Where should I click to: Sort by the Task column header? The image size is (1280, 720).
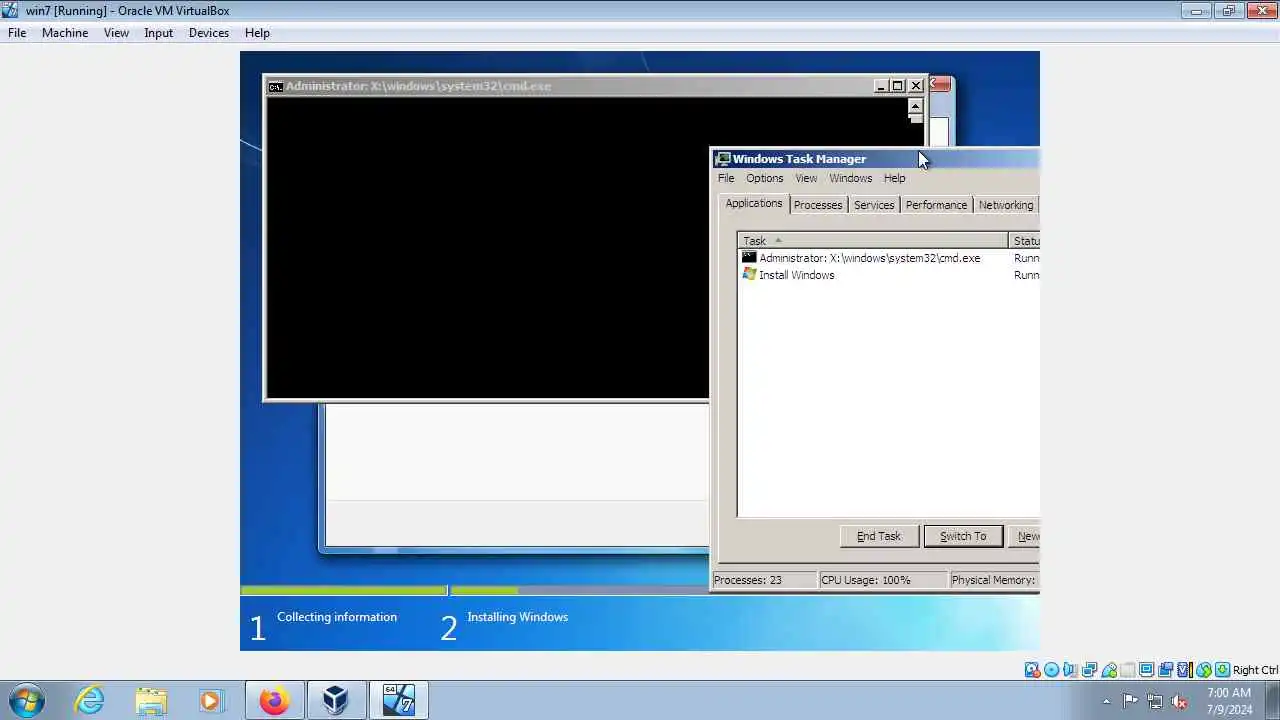coord(873,241)
